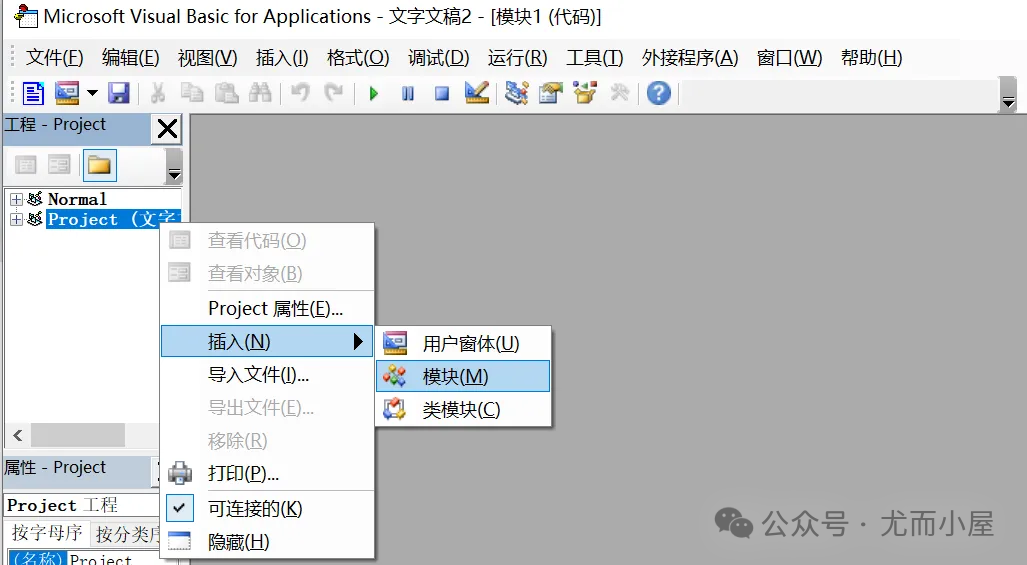Select Project (文字 in project tree
The image size is (1027, 565).
coord(112,219)
